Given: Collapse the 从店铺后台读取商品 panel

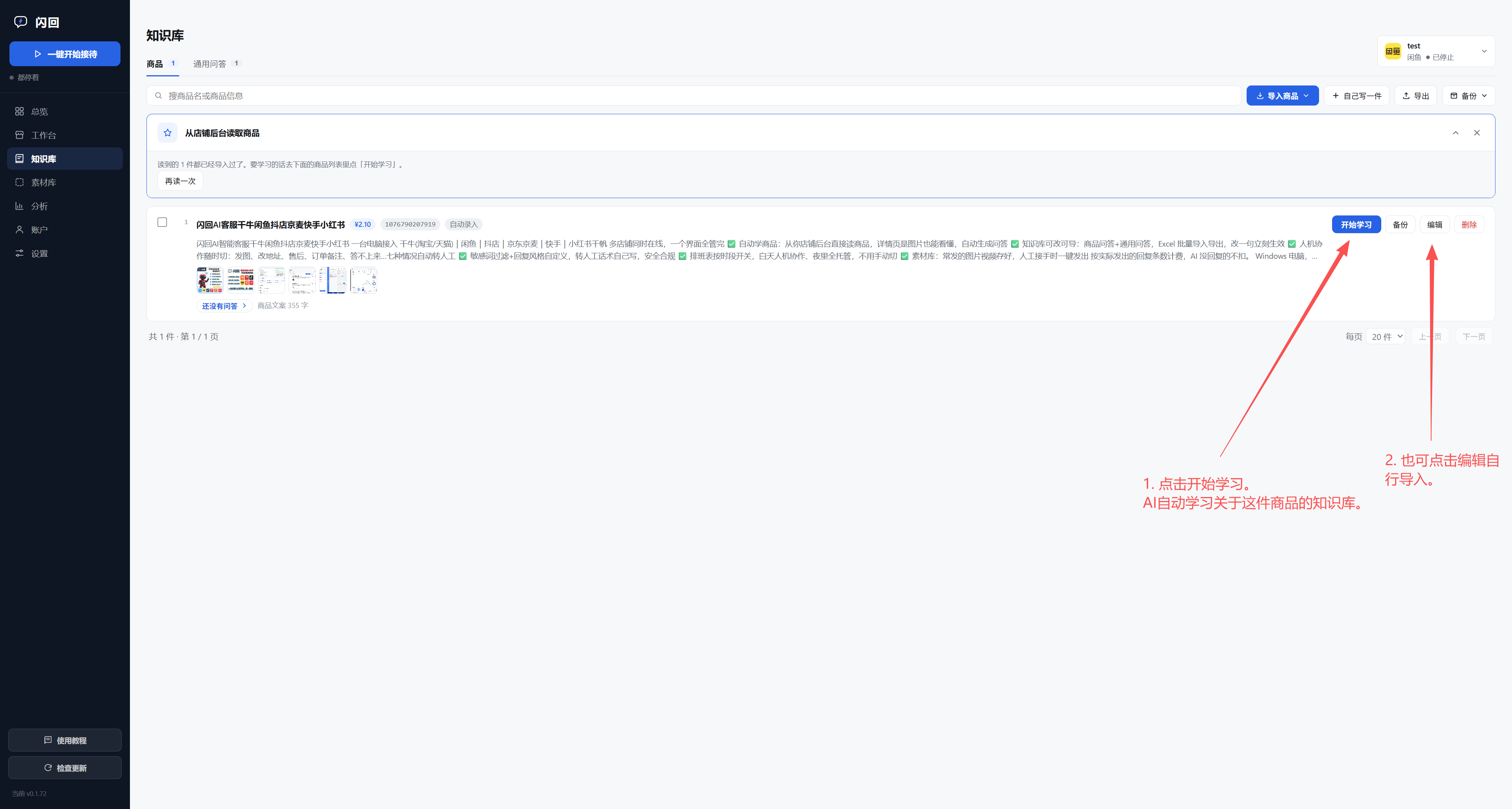Looking at the screenshot, I should point(1456,133).
